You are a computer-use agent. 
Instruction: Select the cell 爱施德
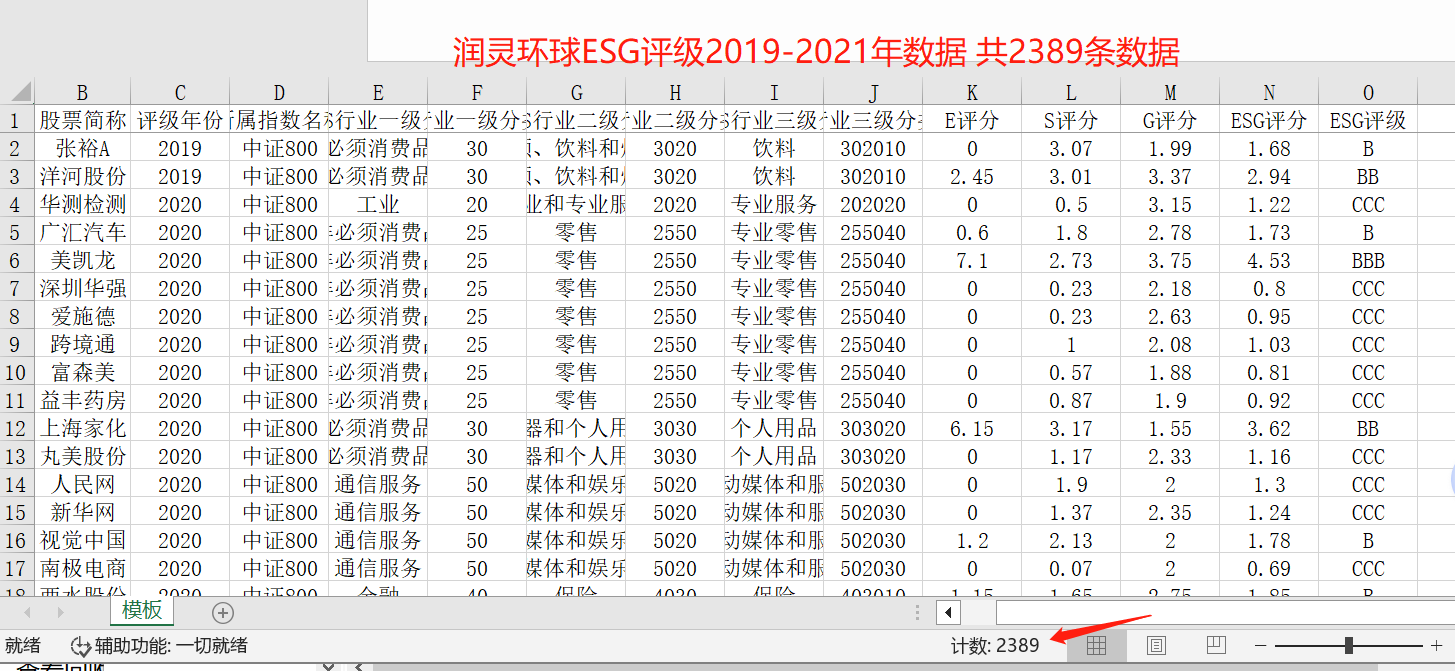[x=83, y=317]
